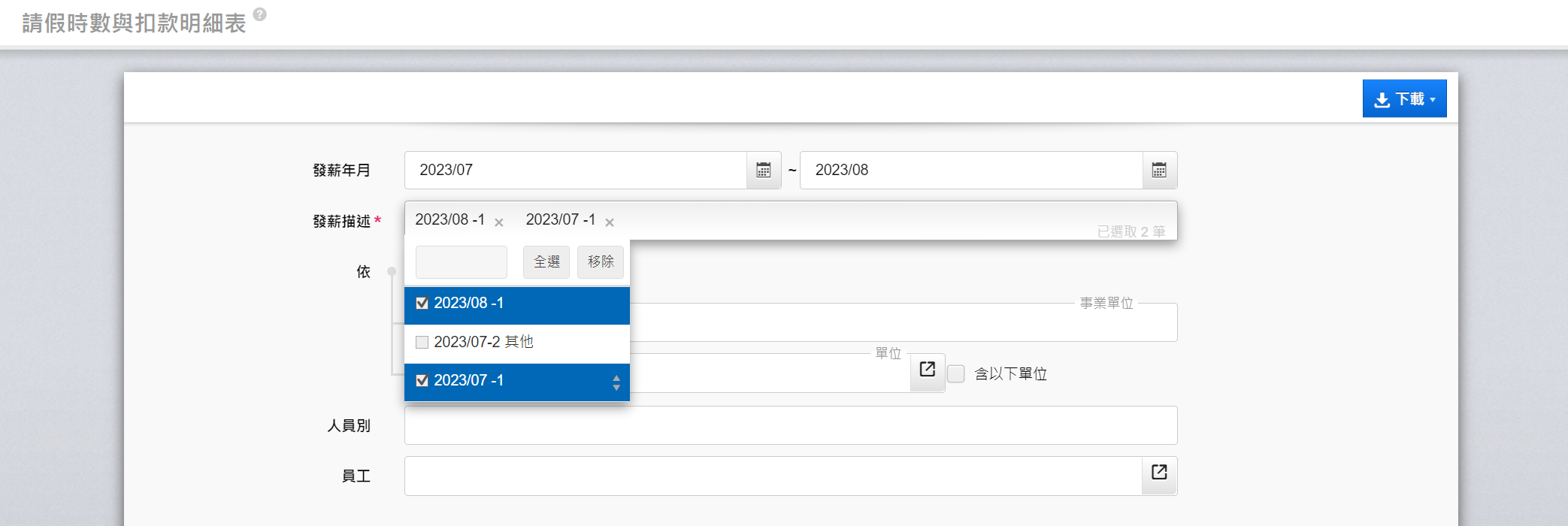Enable the 含以下單位 checkbox
Viewport: 1568px width, 526px height.
(x=956, y=374)
